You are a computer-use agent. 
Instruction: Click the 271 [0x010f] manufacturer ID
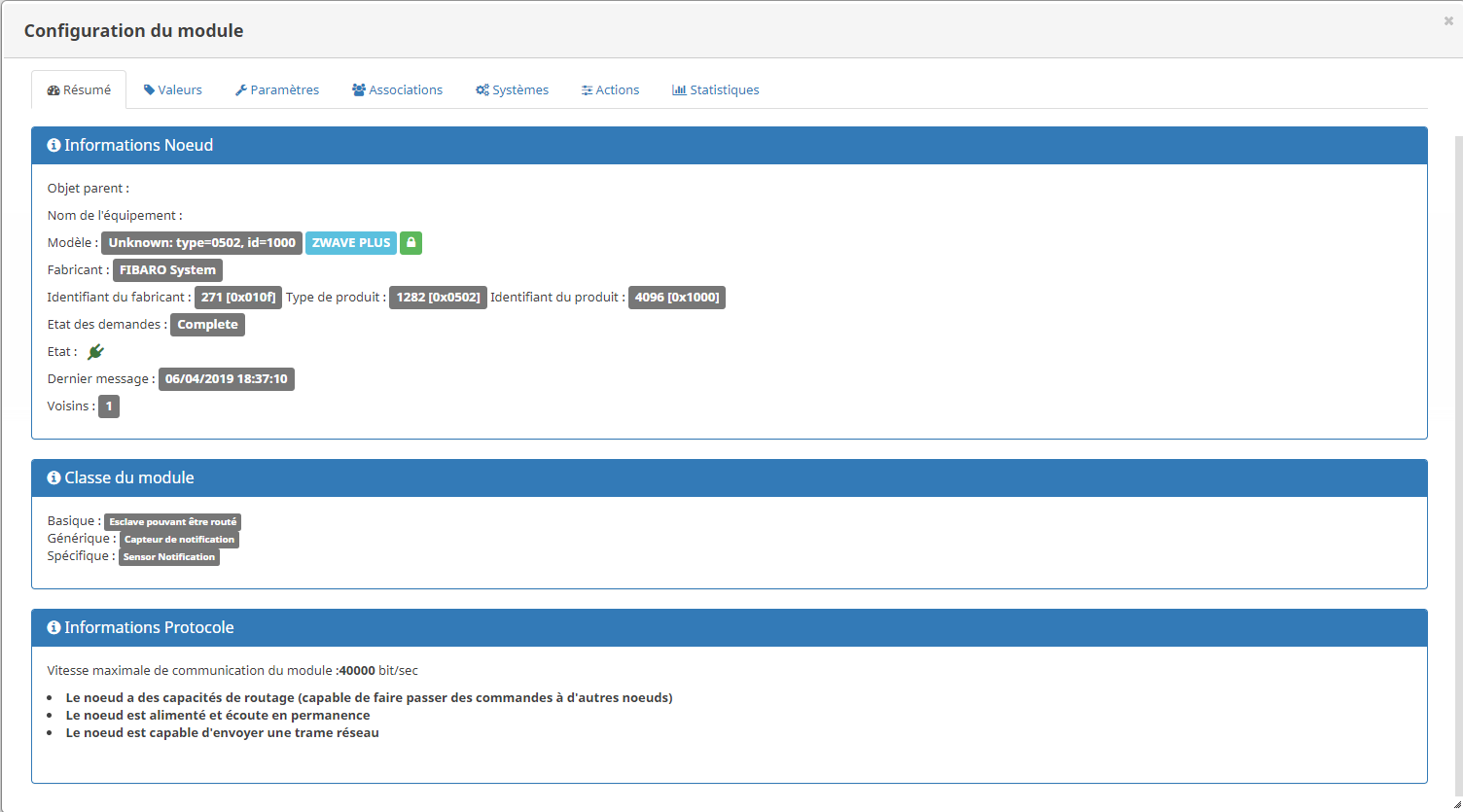point(238,298)
